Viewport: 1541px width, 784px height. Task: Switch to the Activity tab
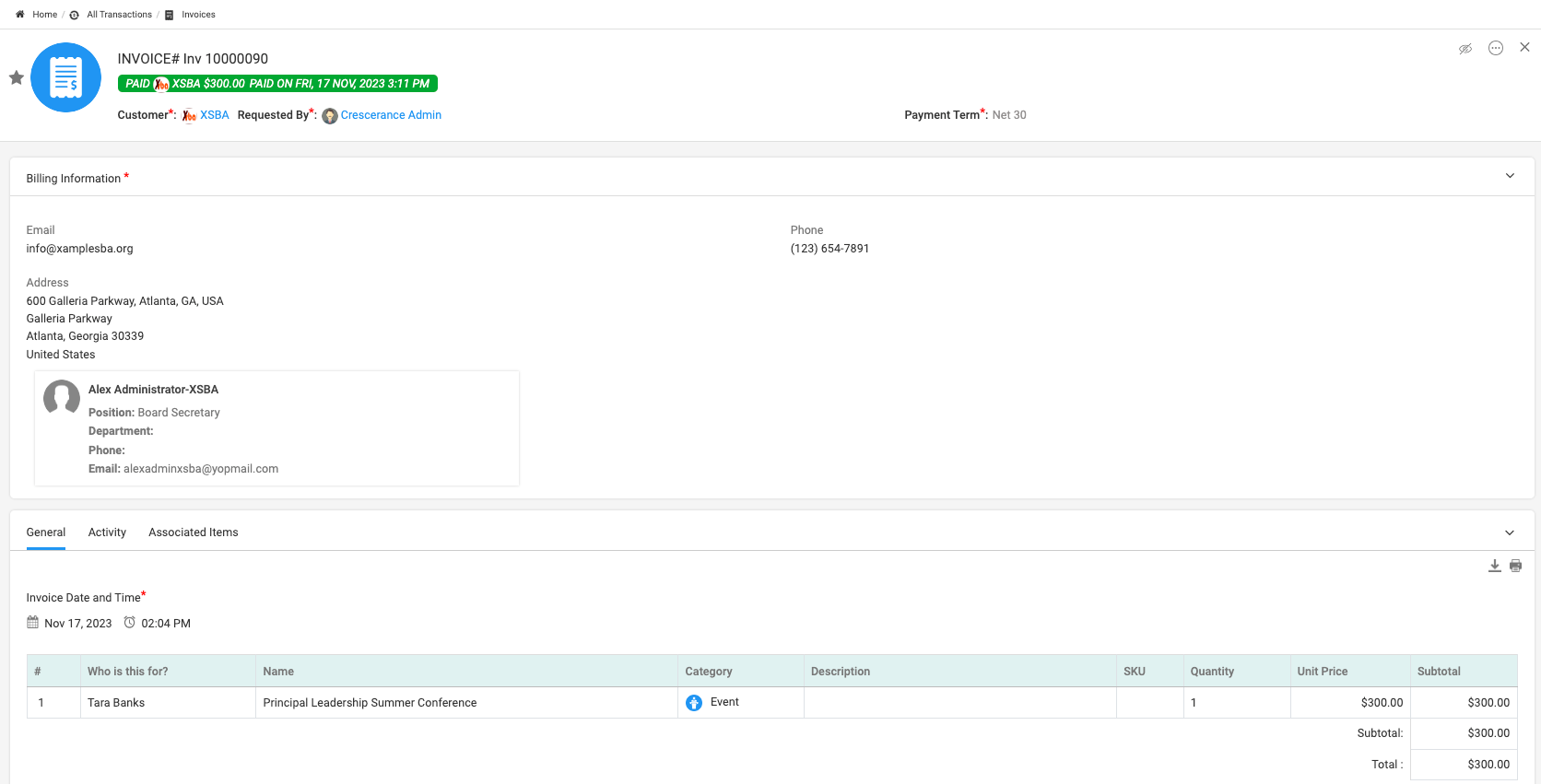point(107,532)
